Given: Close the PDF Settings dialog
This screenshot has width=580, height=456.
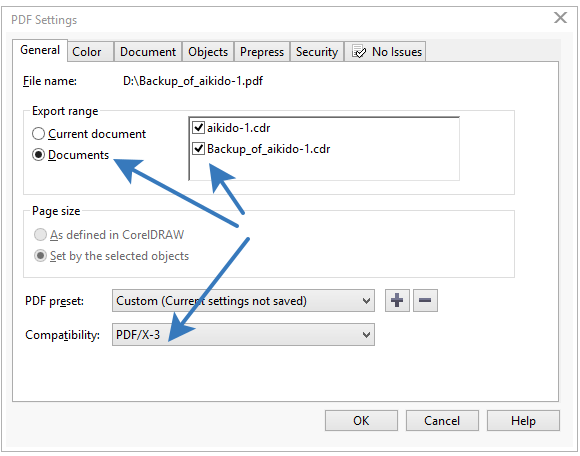Looking at the screenshot, I should pos(560,17).
